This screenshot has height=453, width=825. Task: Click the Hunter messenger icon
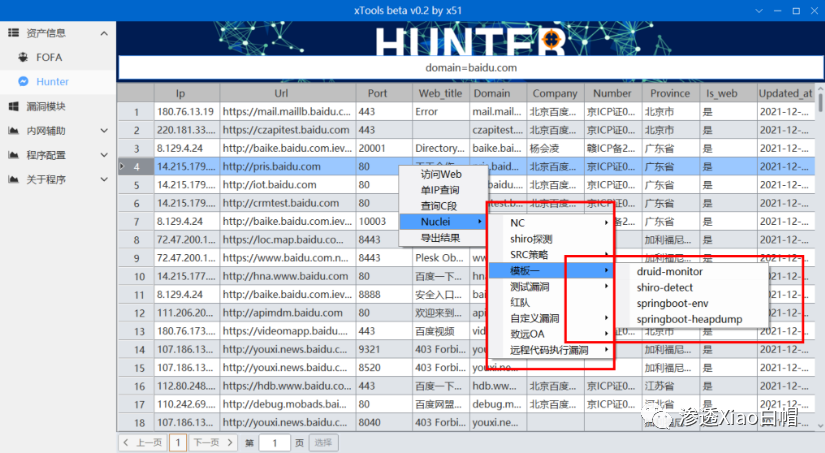pos(23,81)
